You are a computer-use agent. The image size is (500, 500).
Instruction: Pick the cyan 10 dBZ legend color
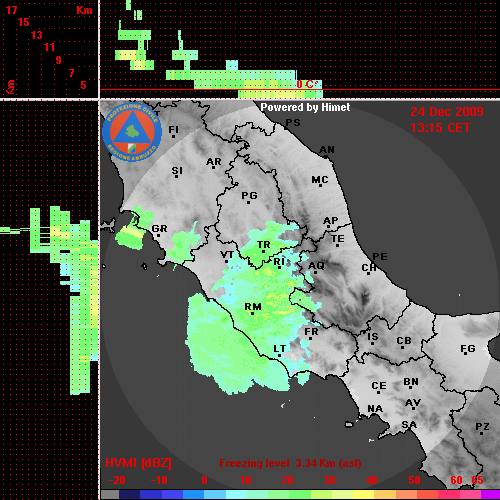coord(247,495)
